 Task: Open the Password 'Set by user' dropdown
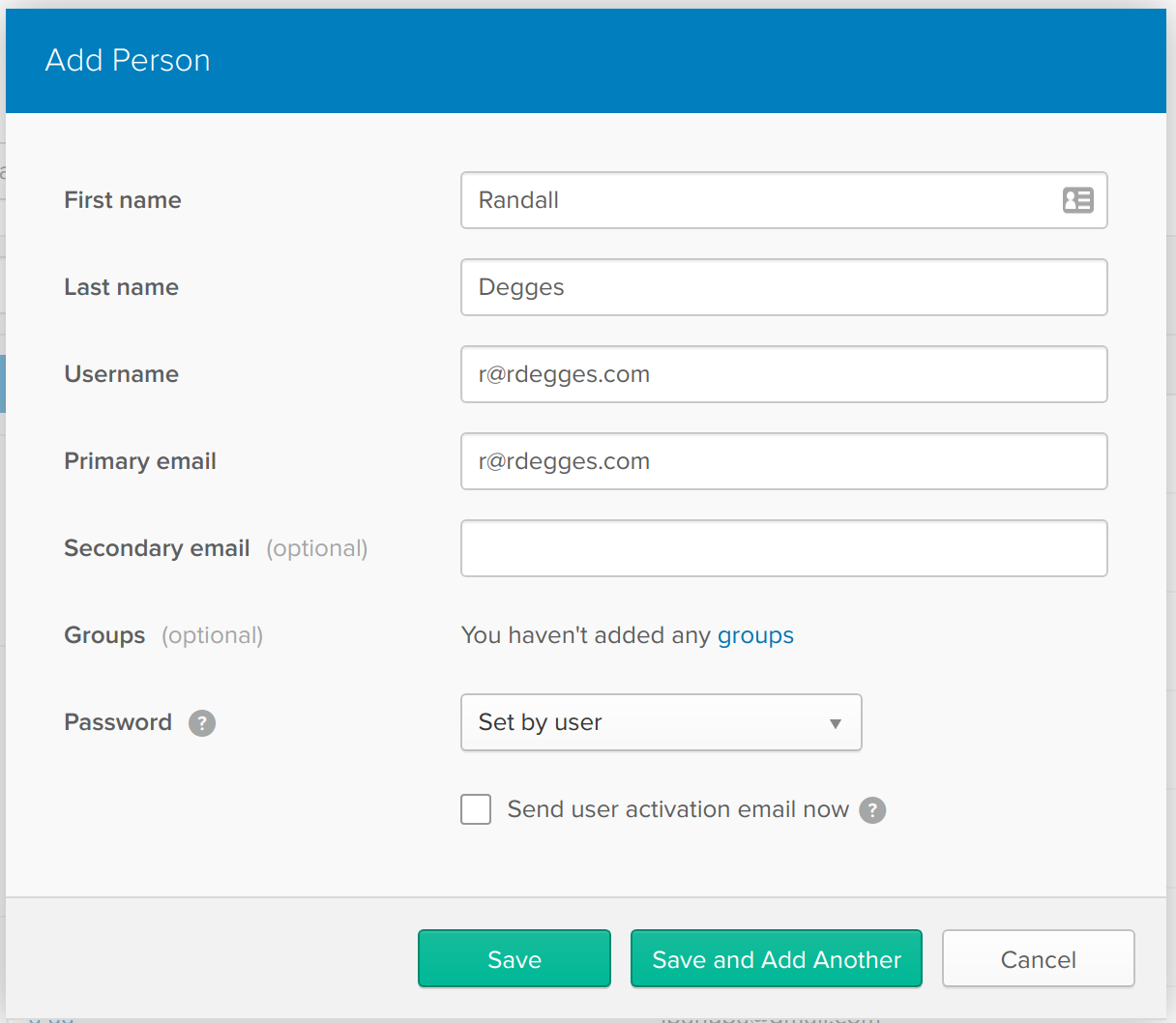pyautogui.click(x=661, y=722)
